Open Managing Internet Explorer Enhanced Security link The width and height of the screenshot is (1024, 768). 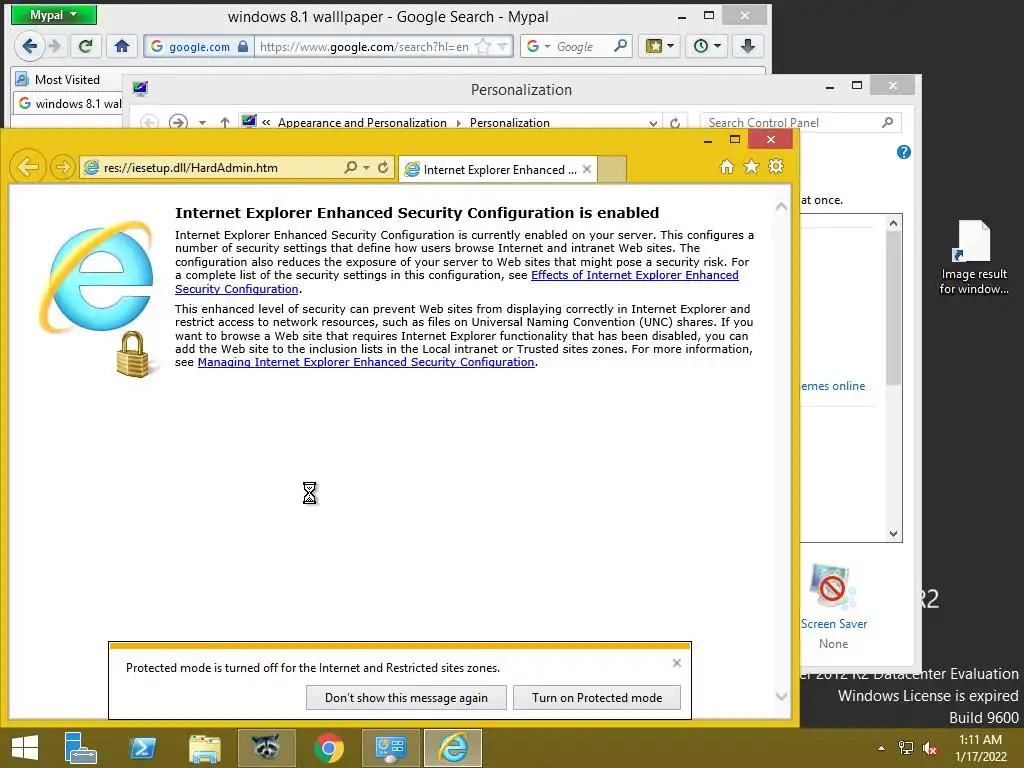[x=366, y=362]
